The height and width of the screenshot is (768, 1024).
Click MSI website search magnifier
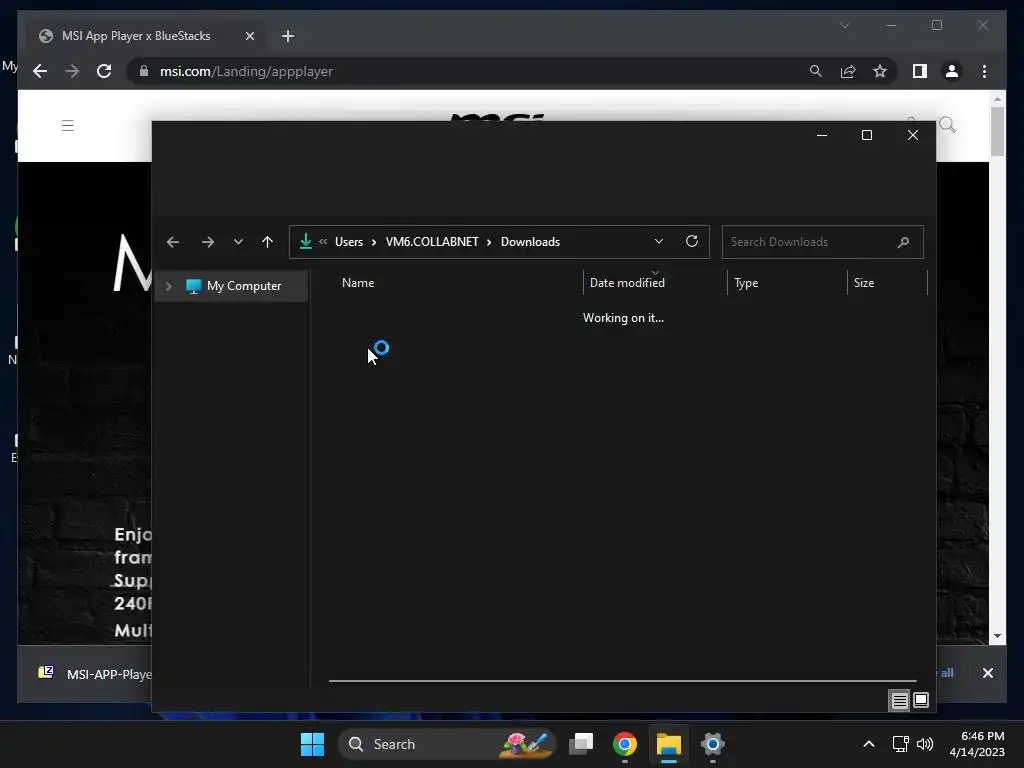947,125
